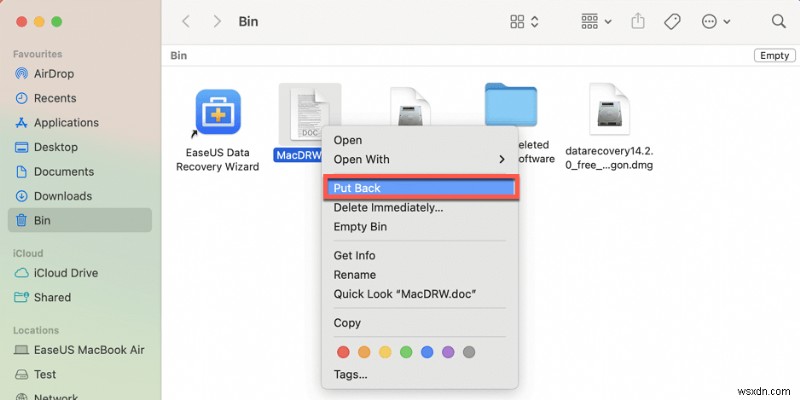The width and height of the screenshot is (800, 400).
Task: Apply the green tag color
Action: [406, 352]
